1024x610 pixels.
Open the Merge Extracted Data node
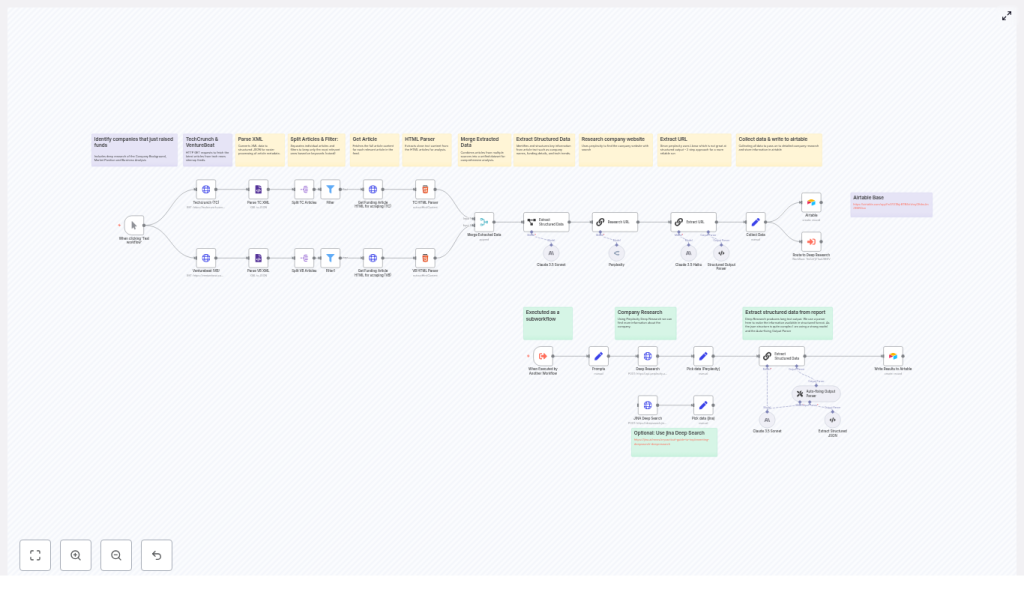485,222
